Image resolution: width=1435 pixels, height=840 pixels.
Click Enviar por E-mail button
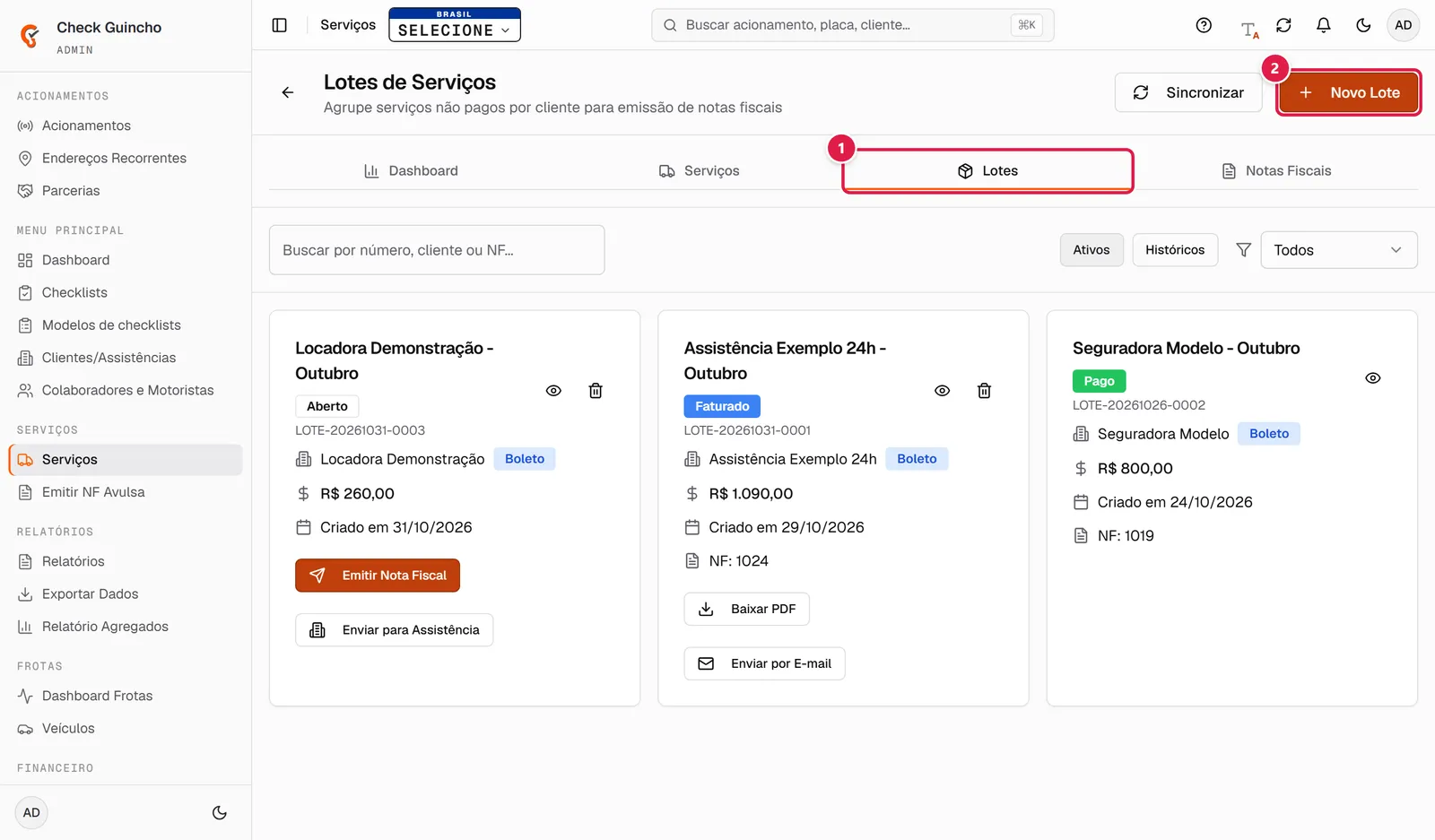(765, 664)
